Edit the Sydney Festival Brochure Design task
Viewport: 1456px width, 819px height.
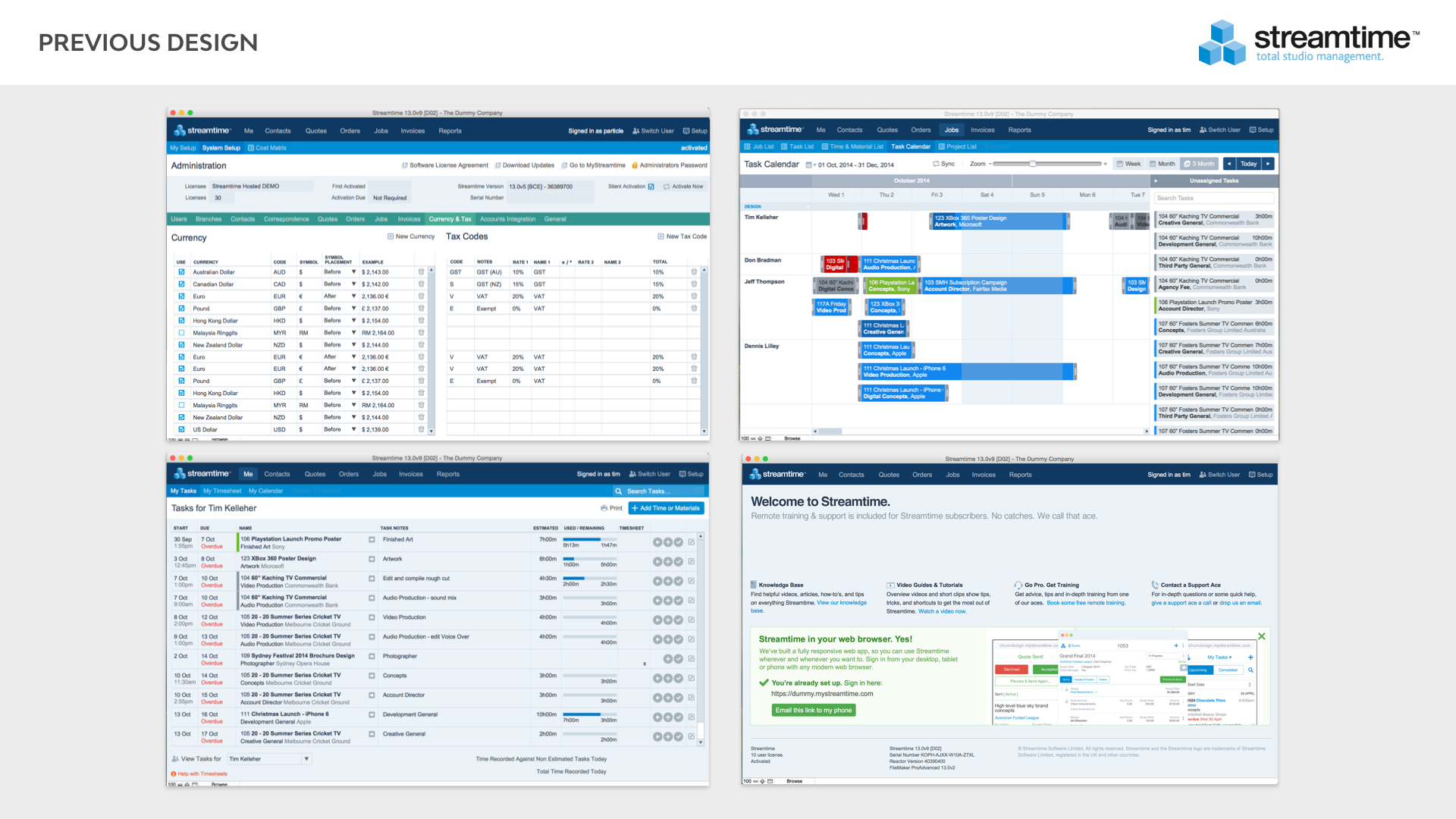[x=691, y=659]
